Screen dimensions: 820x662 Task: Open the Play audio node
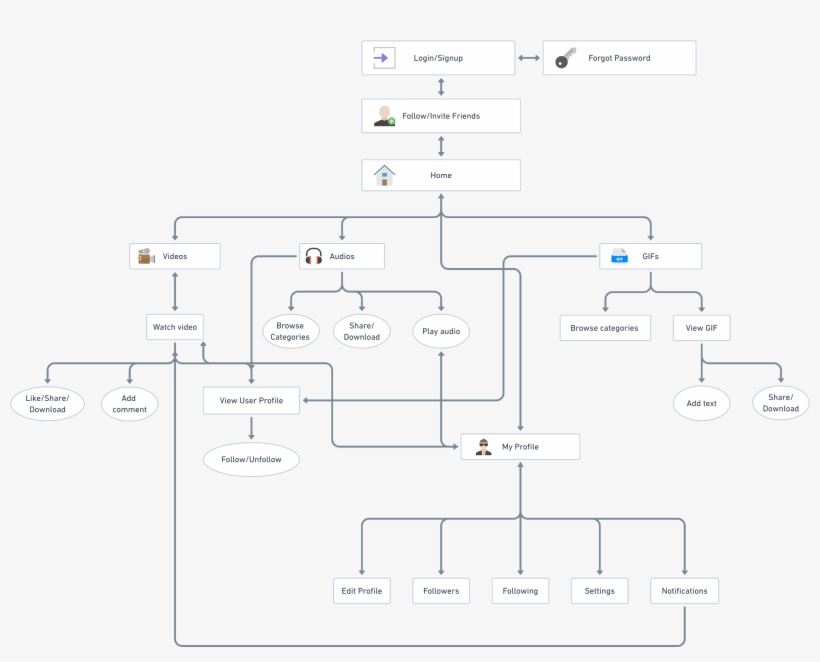440,330
